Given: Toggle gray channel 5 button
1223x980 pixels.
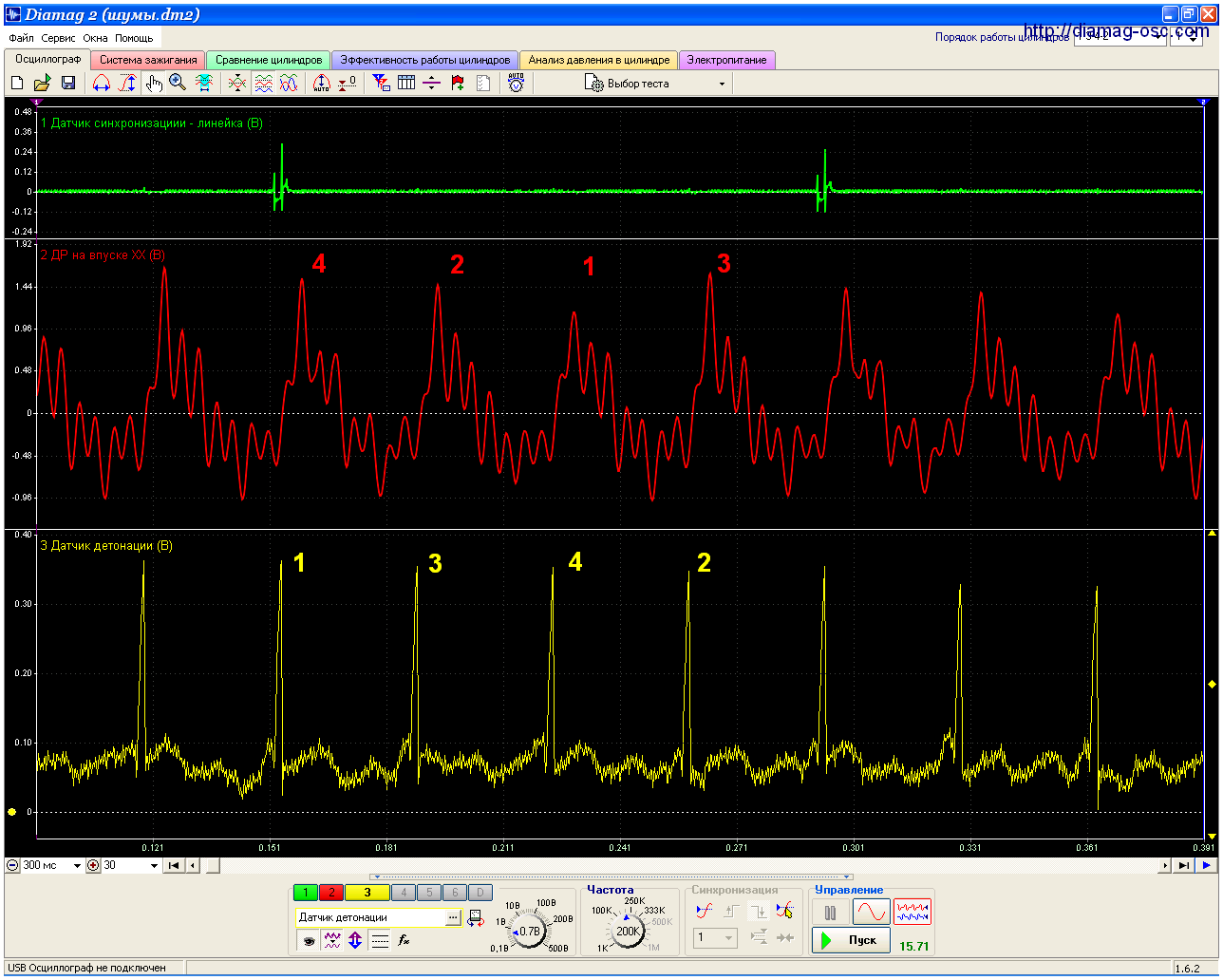Looking at the screenshot, I should point(429,893).
